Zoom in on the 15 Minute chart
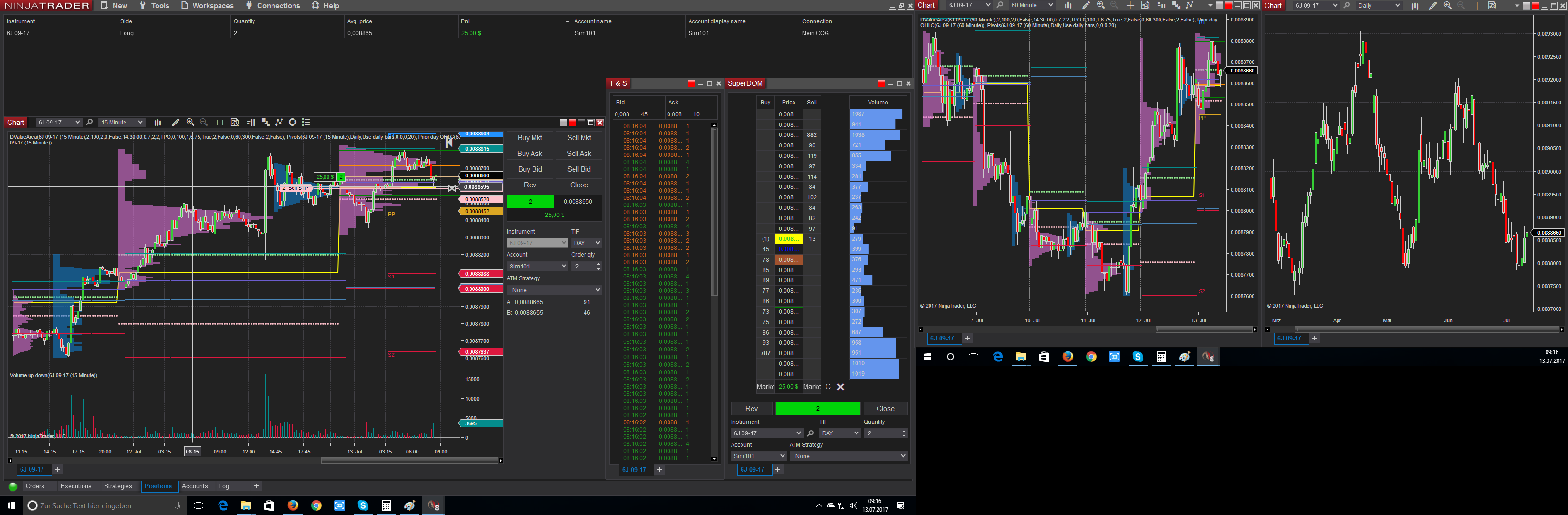The width and height of the screenshot is (1568, 515). coord(190,122)
